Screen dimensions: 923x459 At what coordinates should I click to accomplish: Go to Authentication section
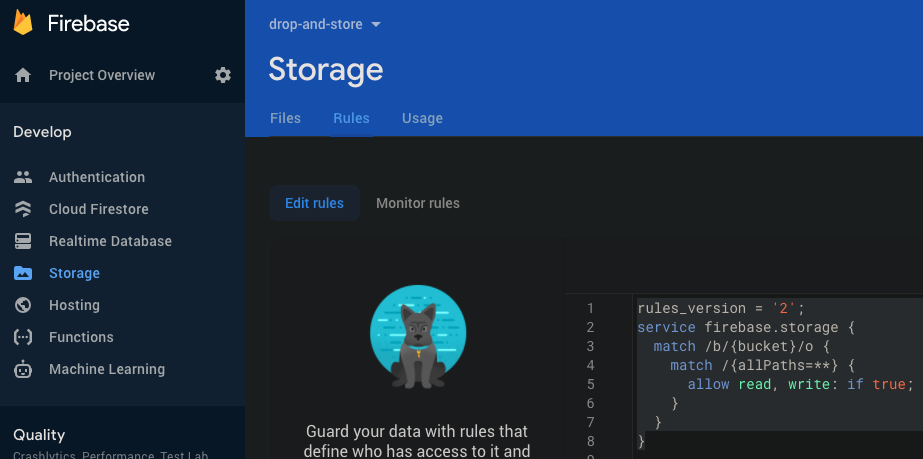[97, 177]
